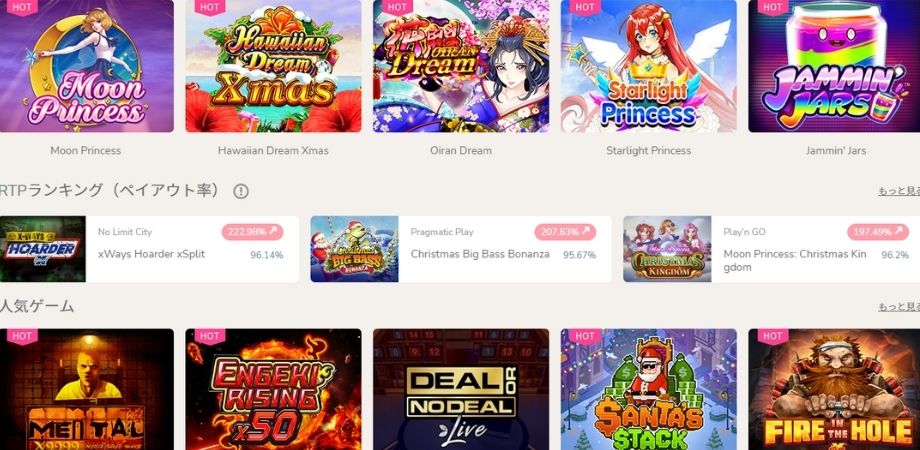This screenshot has height=450, width=920.
Task: Click HOT badge on Santa's Stack
Action: pyautogui.click(x=585, y=336)
